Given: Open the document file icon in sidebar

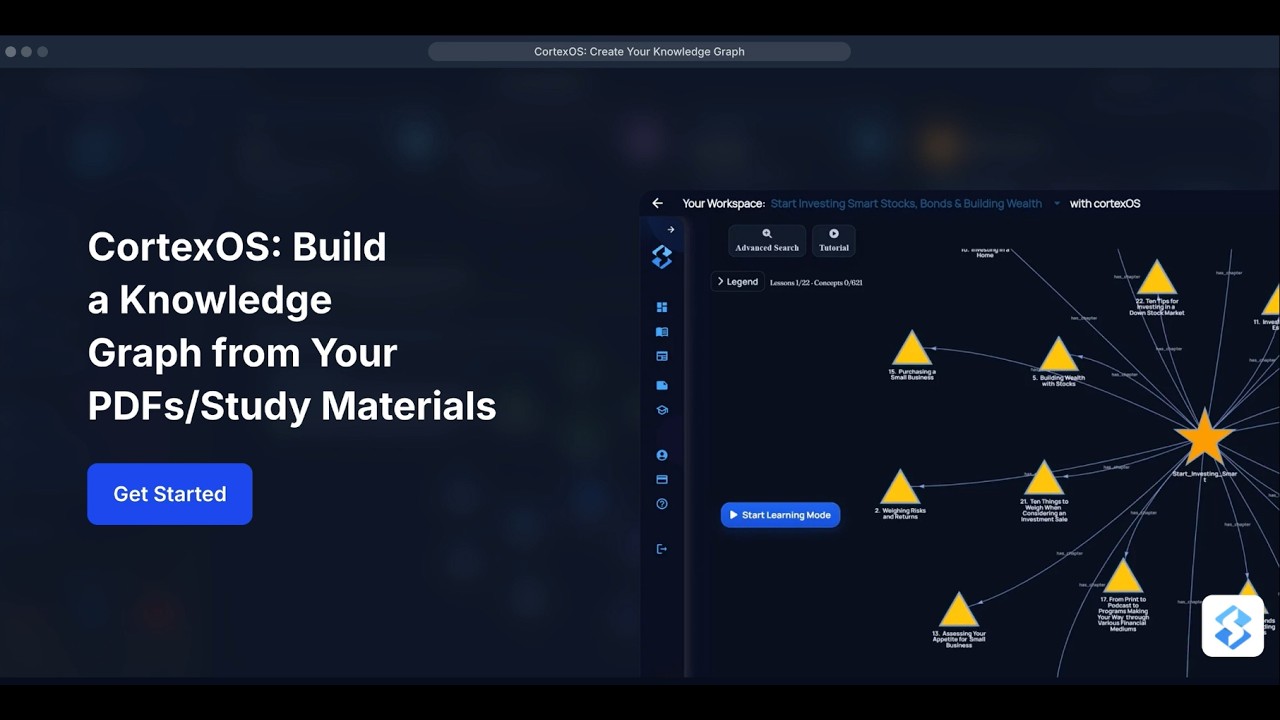Looking at the screenshot, I should (x=661, y=385).
